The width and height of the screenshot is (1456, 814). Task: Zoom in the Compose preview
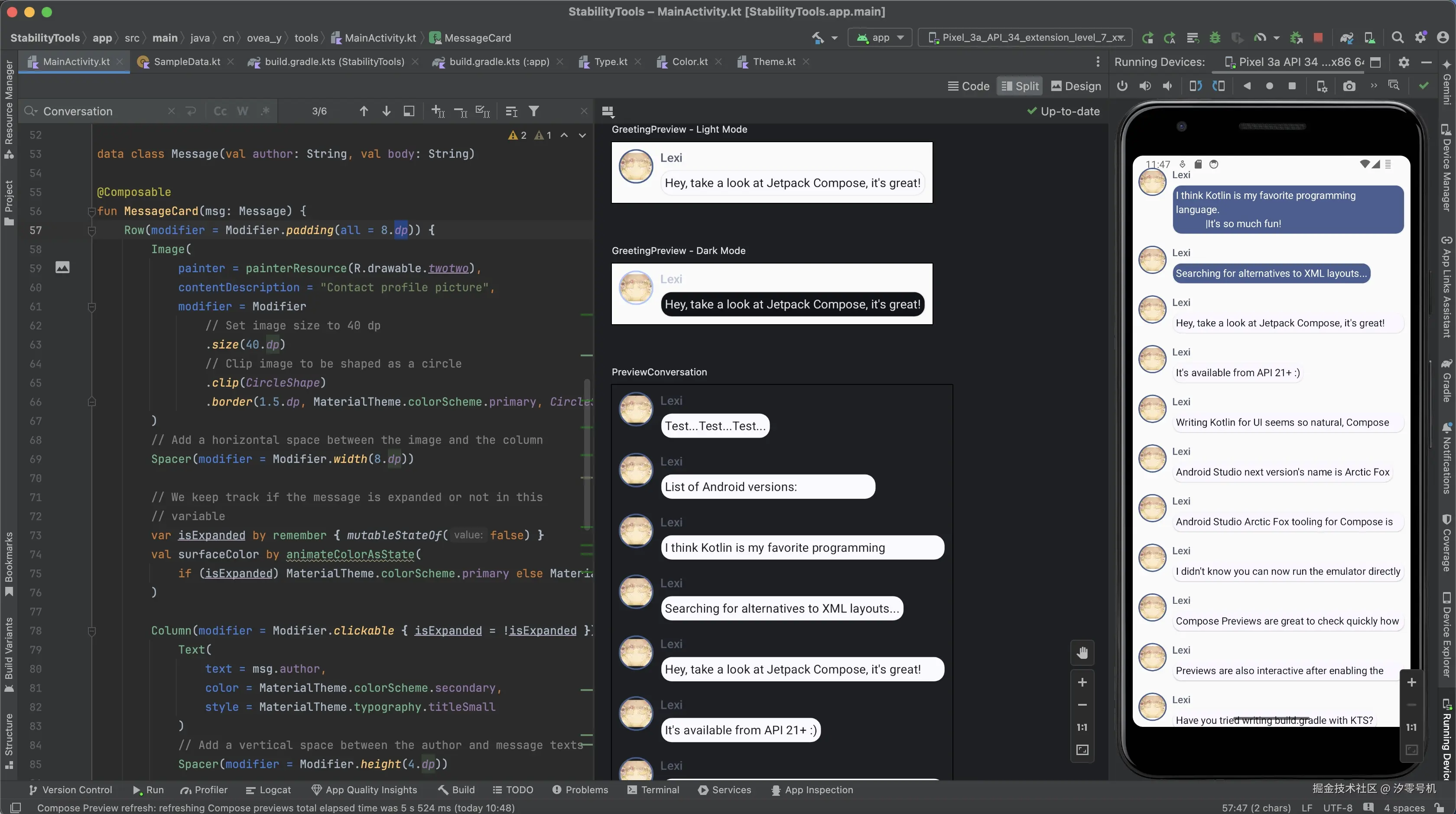1082,682
